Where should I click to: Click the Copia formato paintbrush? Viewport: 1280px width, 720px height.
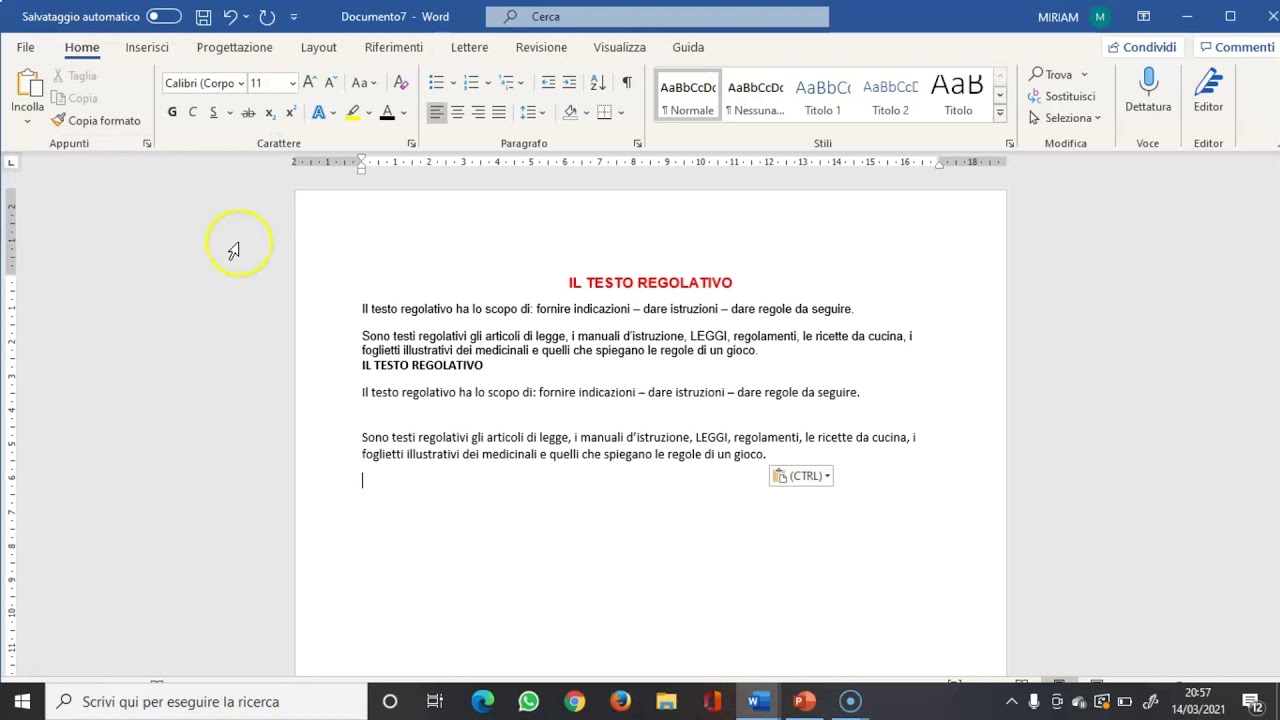[97, 120]
